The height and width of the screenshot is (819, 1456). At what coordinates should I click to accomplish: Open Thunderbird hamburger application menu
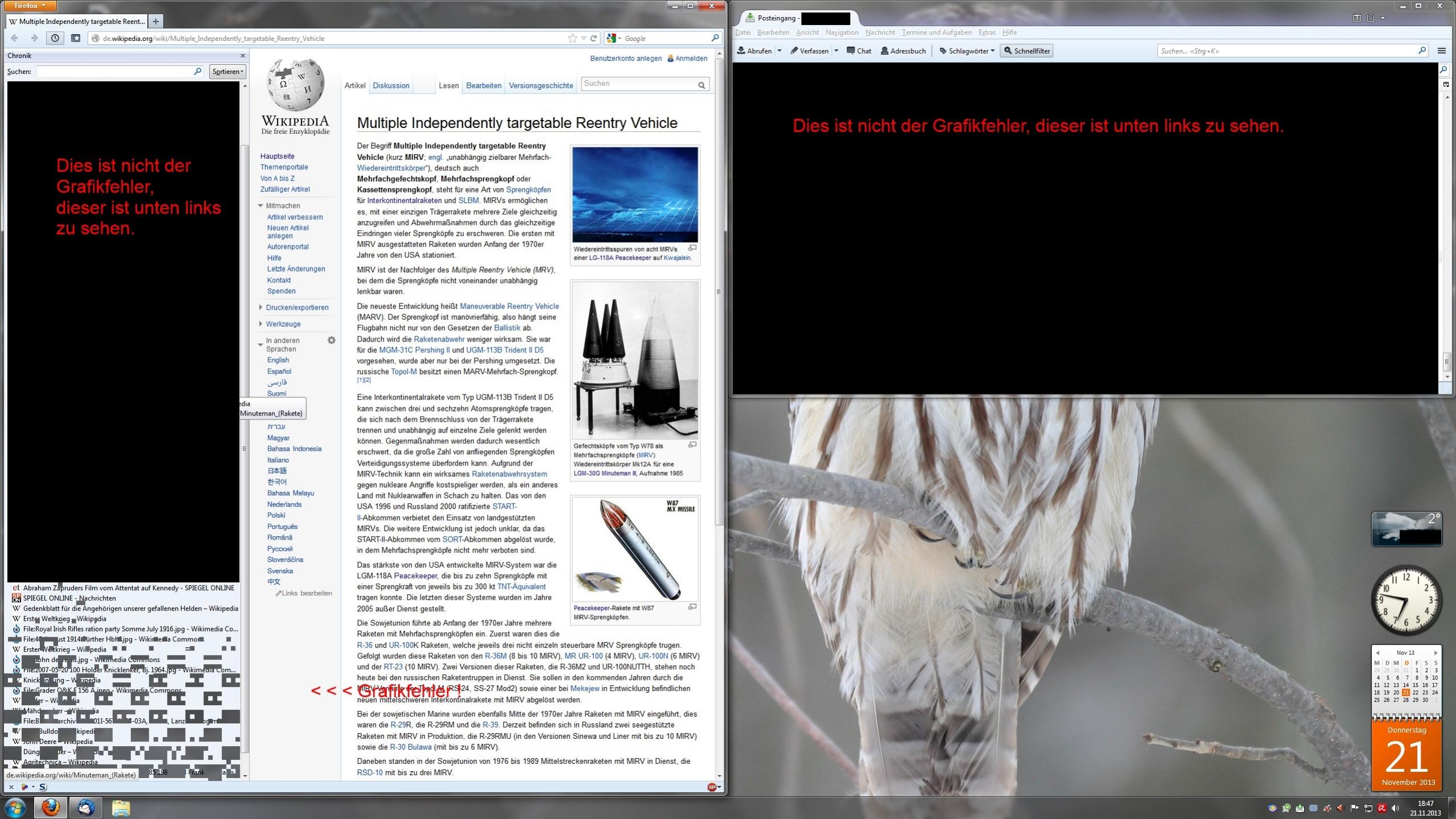[1441, 51]
